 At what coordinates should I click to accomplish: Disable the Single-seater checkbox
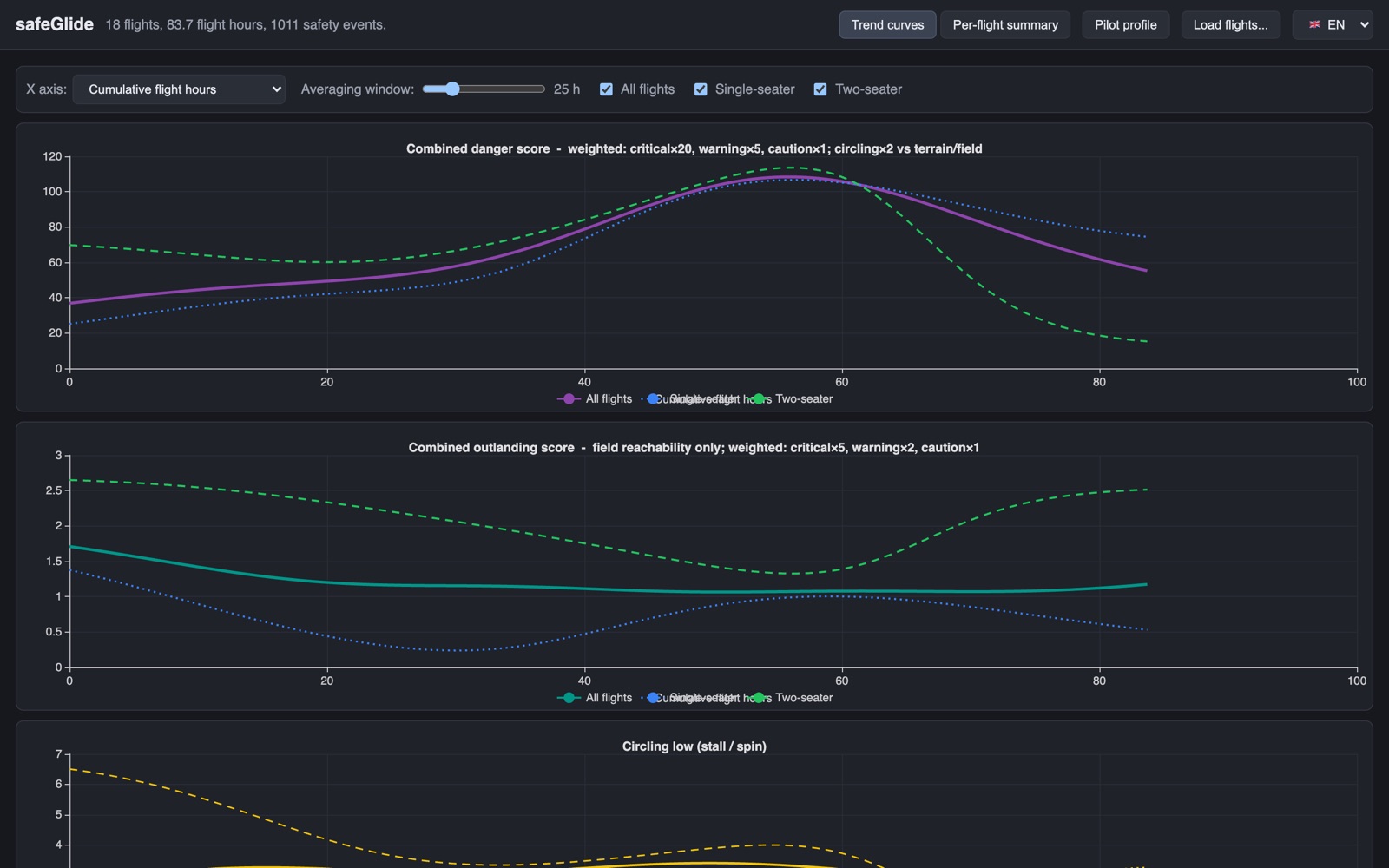coord(701,89)
